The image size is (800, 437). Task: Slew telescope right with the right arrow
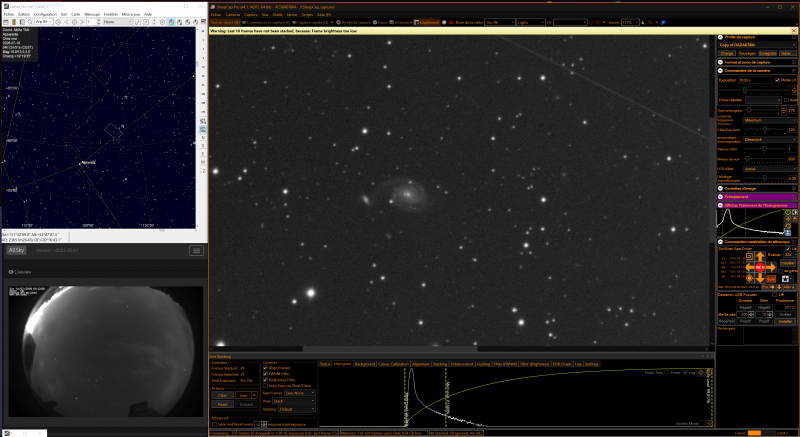click(770, 267)
